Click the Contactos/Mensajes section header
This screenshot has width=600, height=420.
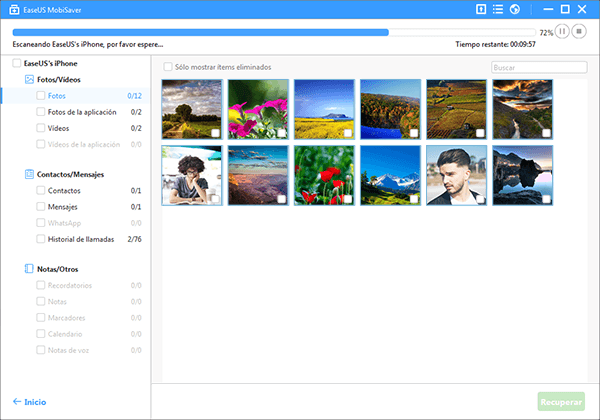tap(70, 174)
